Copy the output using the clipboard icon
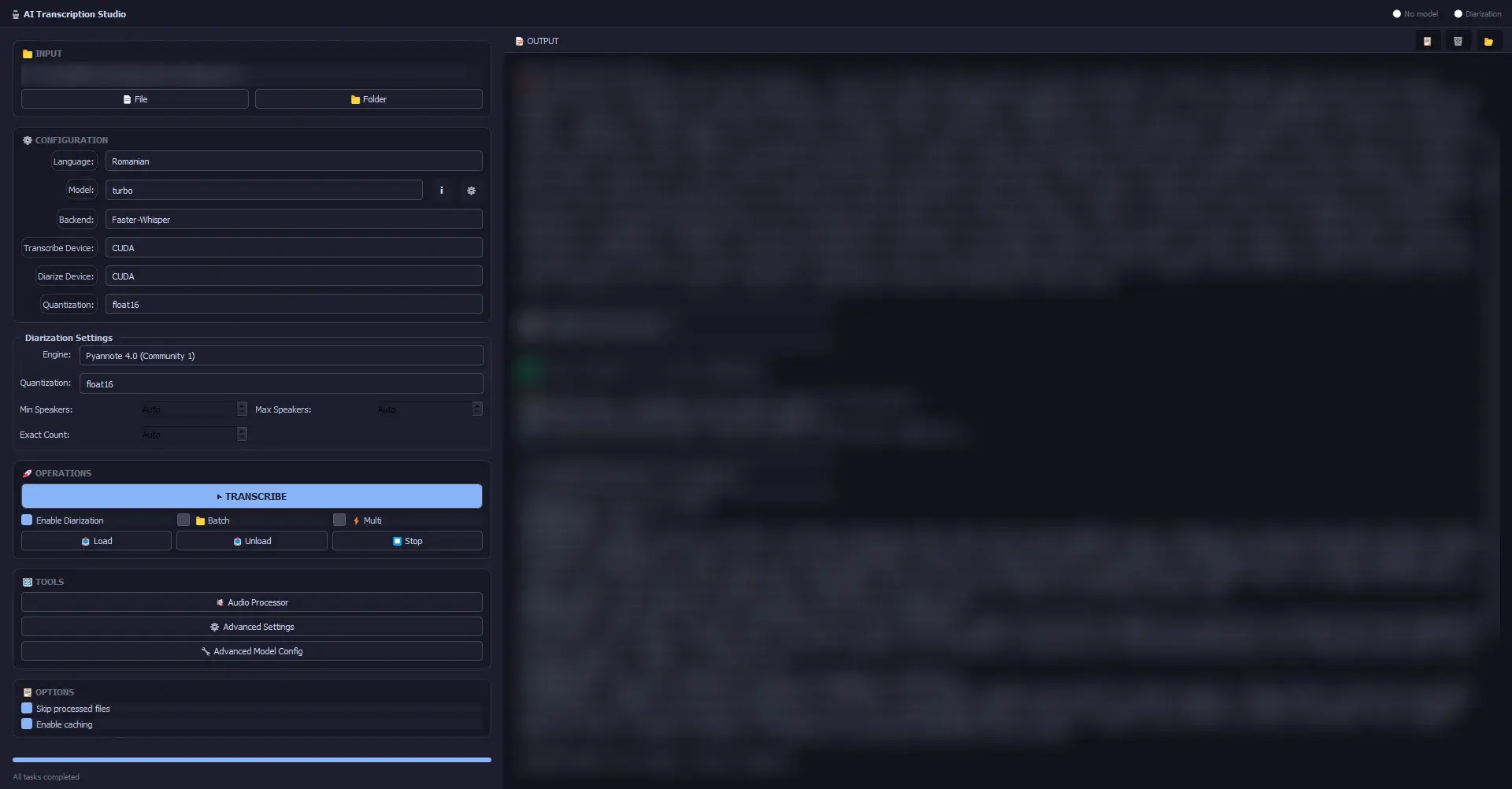The height and width of the screenshot is (789, 1512). pos(1427,41)
